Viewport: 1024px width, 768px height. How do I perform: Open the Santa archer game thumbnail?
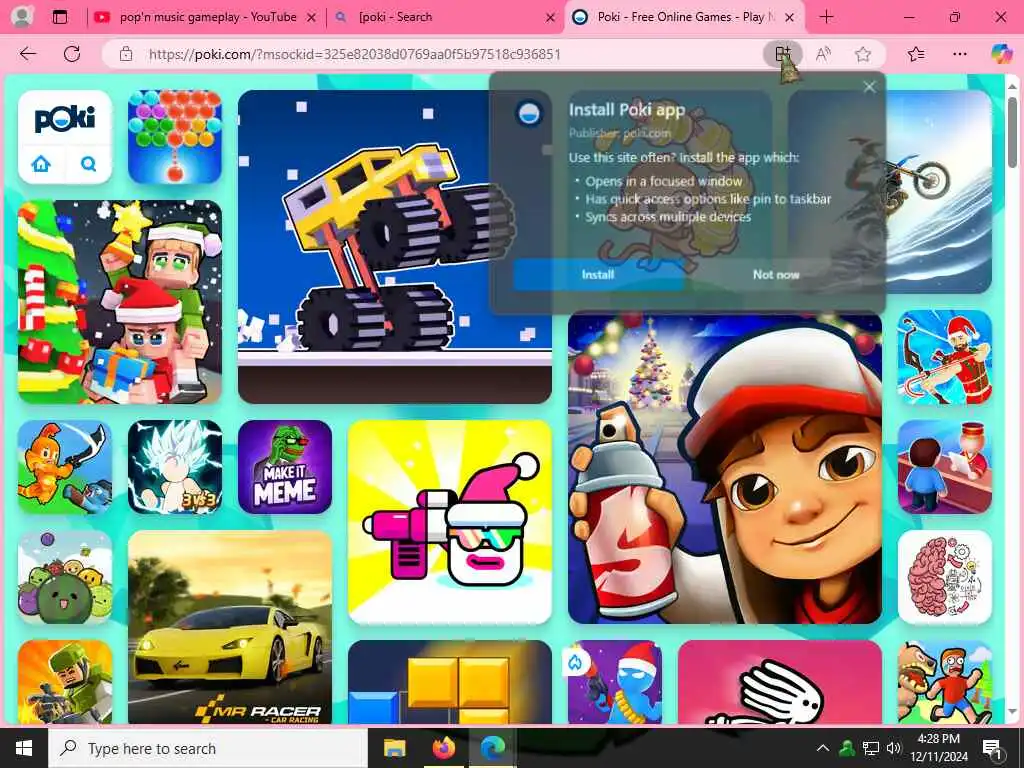point(945,357)
